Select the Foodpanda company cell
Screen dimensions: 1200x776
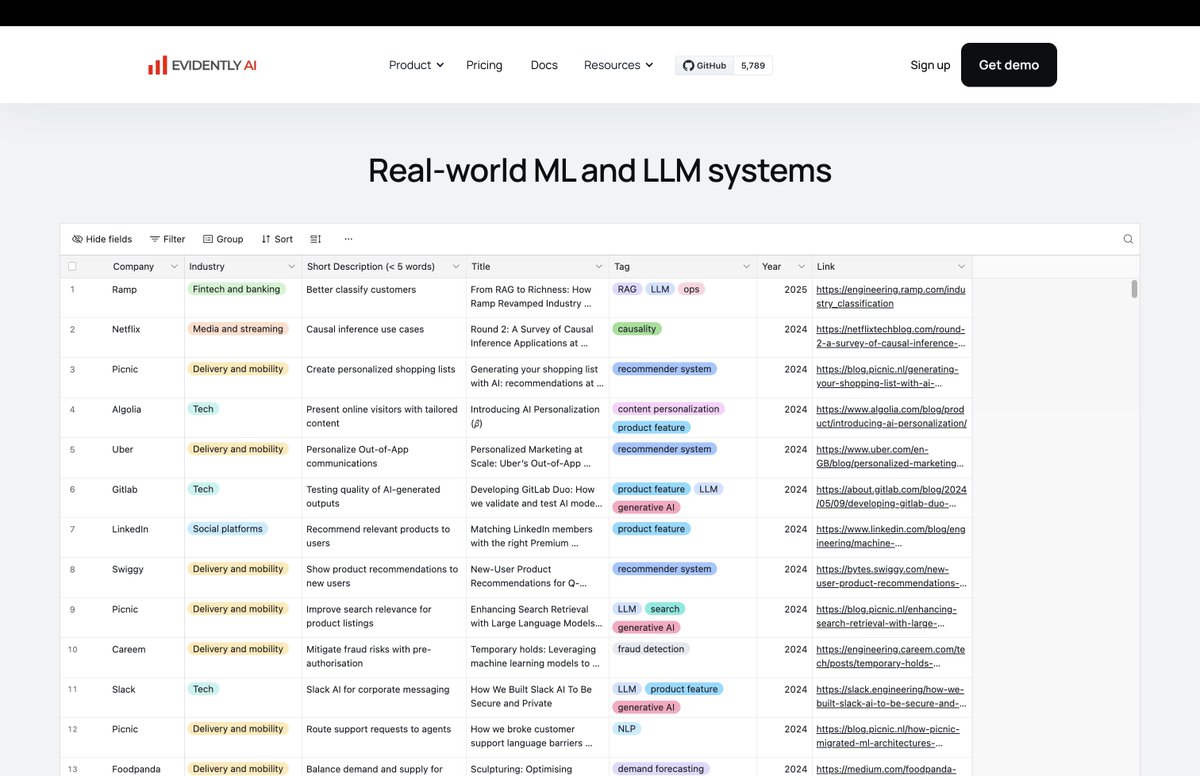tap(134, 769)
